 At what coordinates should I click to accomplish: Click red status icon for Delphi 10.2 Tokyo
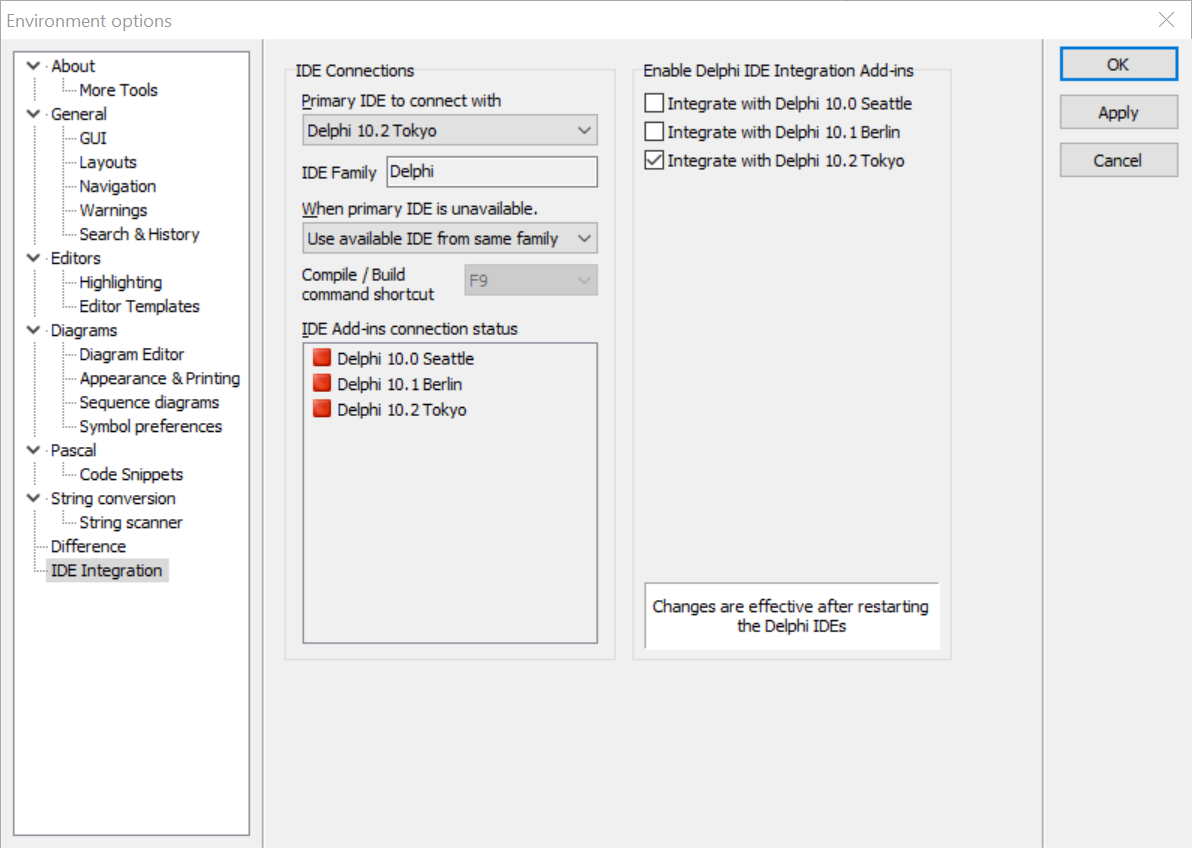click(x=322, y=409)
